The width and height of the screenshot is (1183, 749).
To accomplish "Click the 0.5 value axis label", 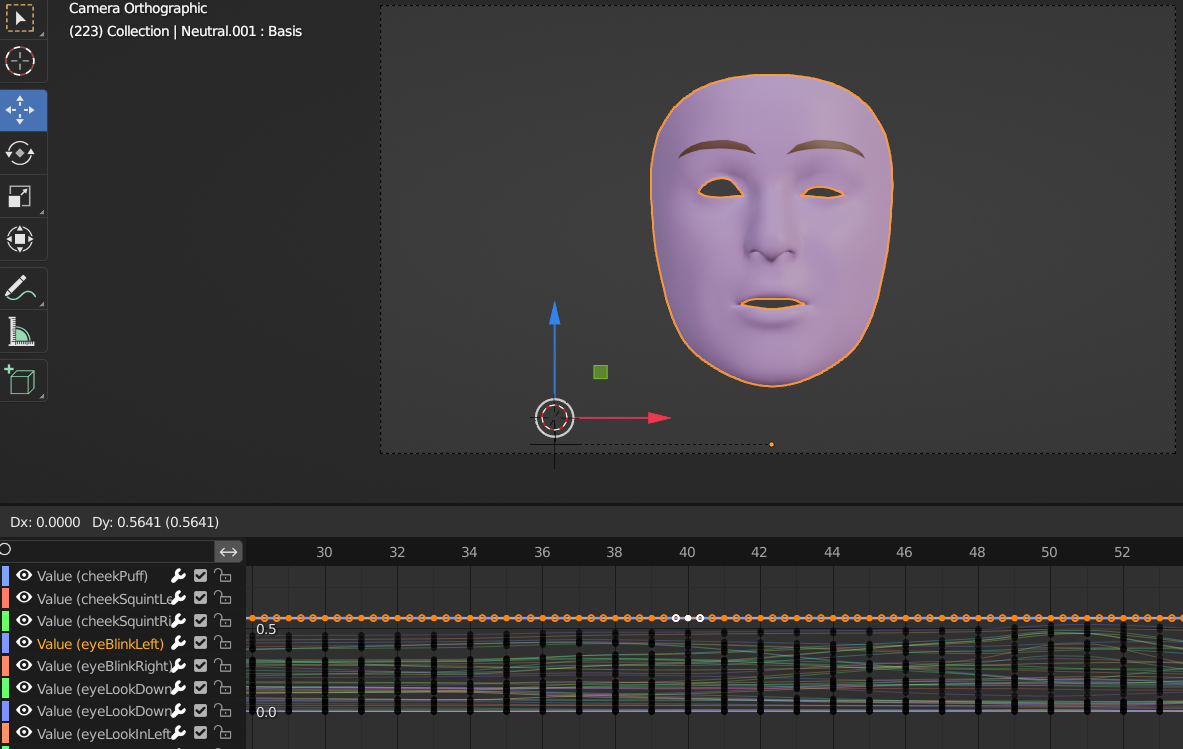I will tap(266, 629).
